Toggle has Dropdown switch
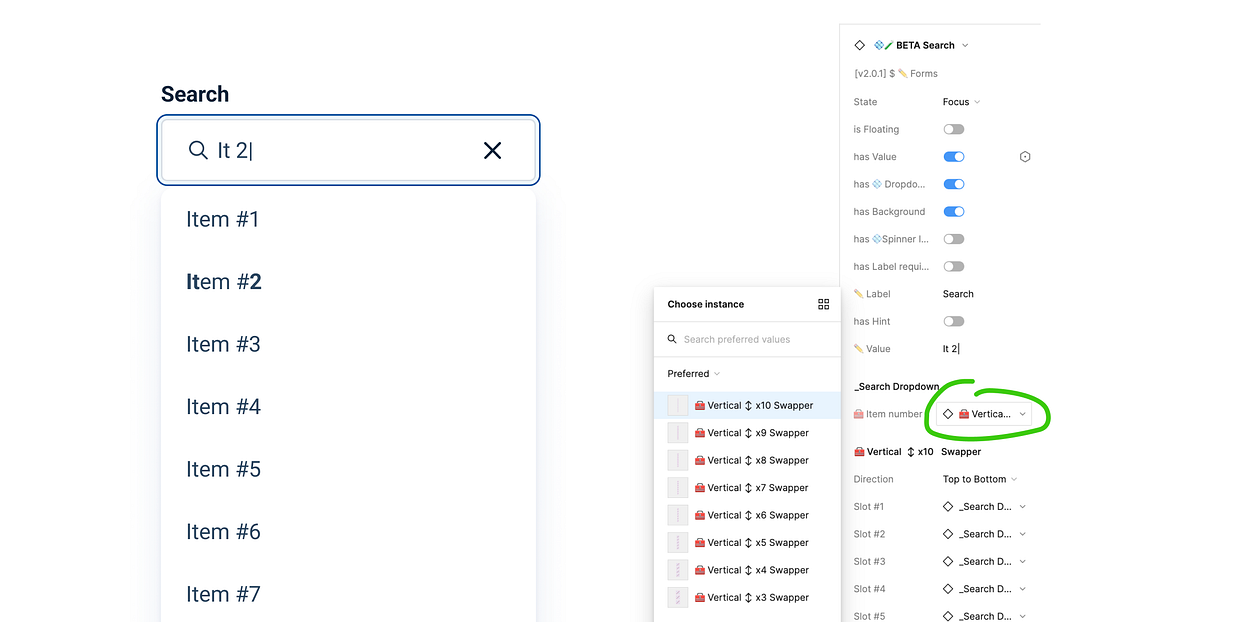The height and width of the screenshot is (622, 1250). click(954, 184)
